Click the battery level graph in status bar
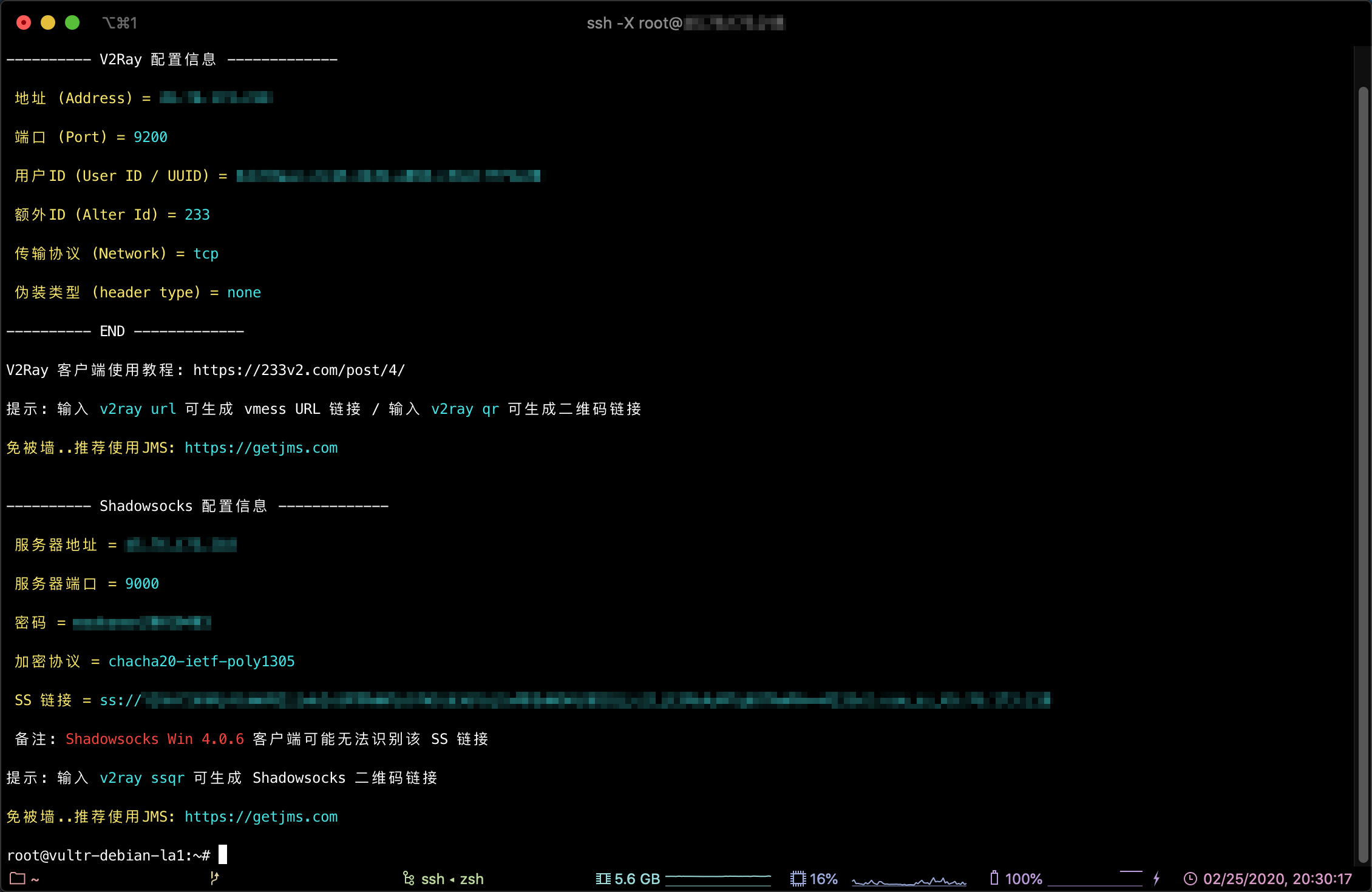 pyautogui.click(x=1095, y=878)
